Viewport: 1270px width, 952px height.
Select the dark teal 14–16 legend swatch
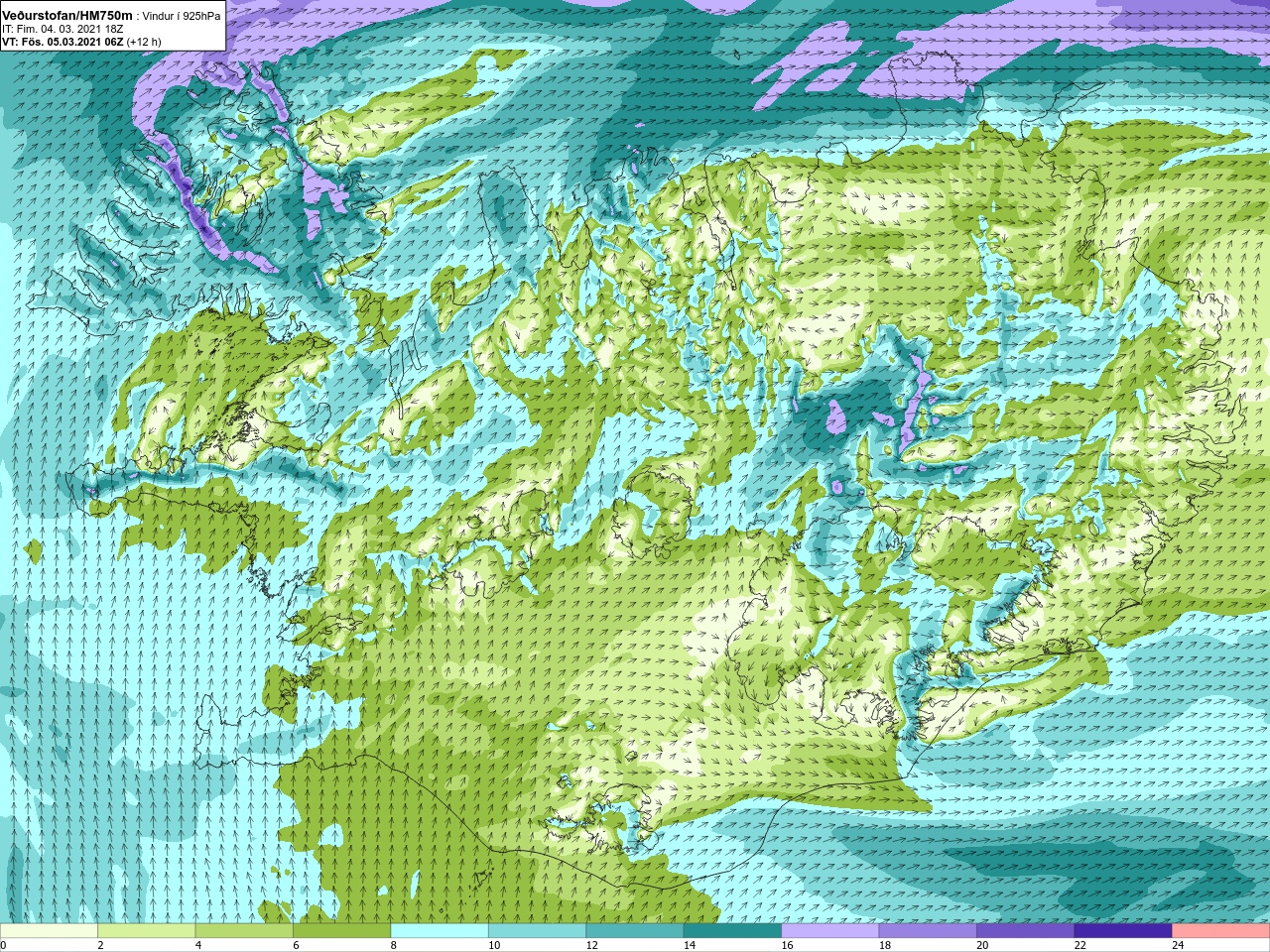(x=733, y=931)
